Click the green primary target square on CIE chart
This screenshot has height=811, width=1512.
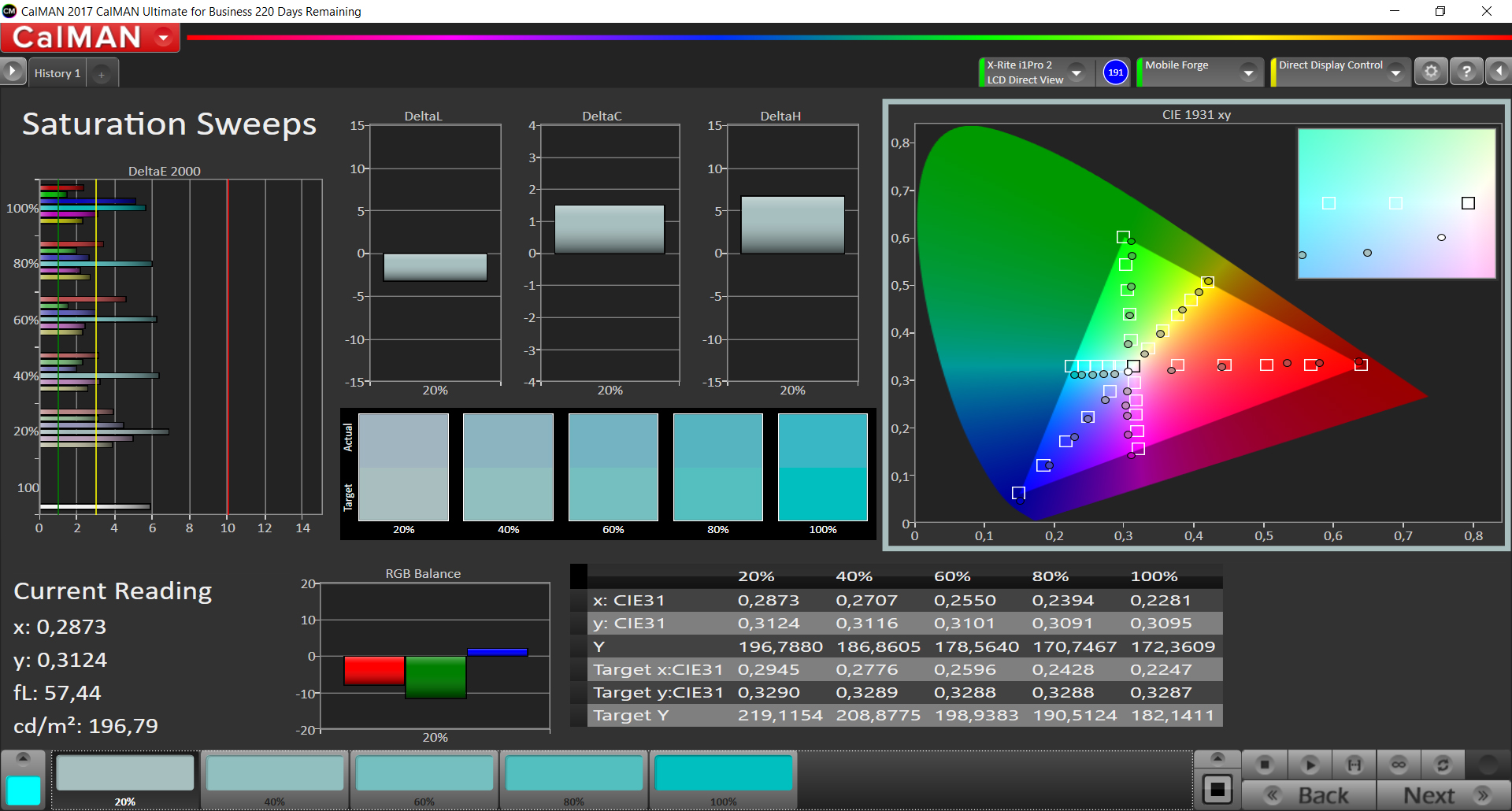point(1123,237)
